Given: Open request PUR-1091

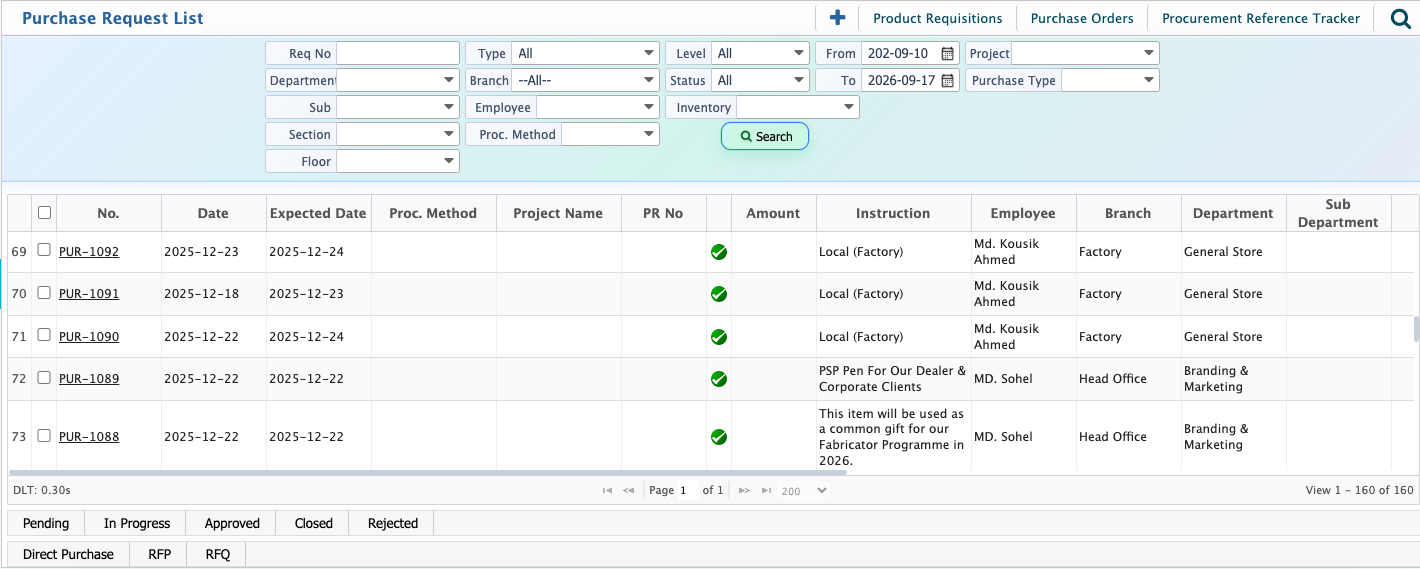Looking at the screenshot, I should (89, 294).
